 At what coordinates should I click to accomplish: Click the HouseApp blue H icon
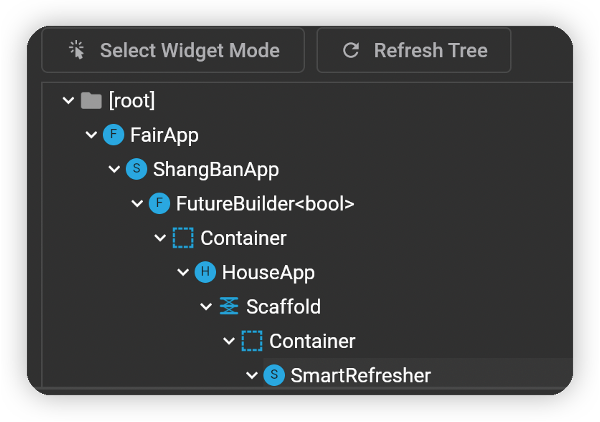pos(205,272)
